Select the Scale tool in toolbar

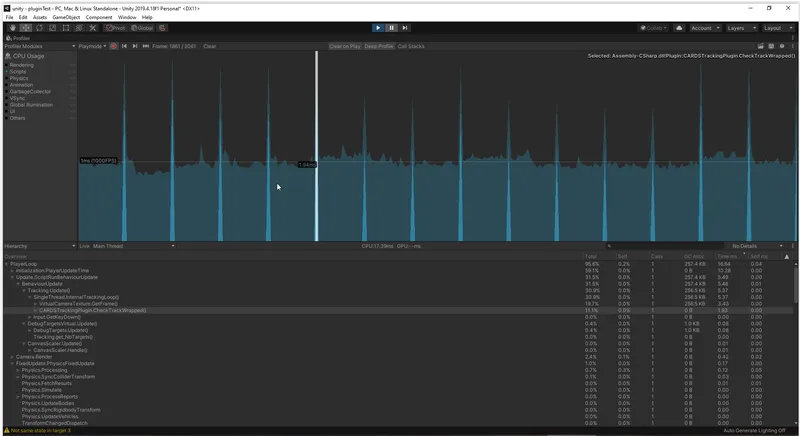[52, 28]
